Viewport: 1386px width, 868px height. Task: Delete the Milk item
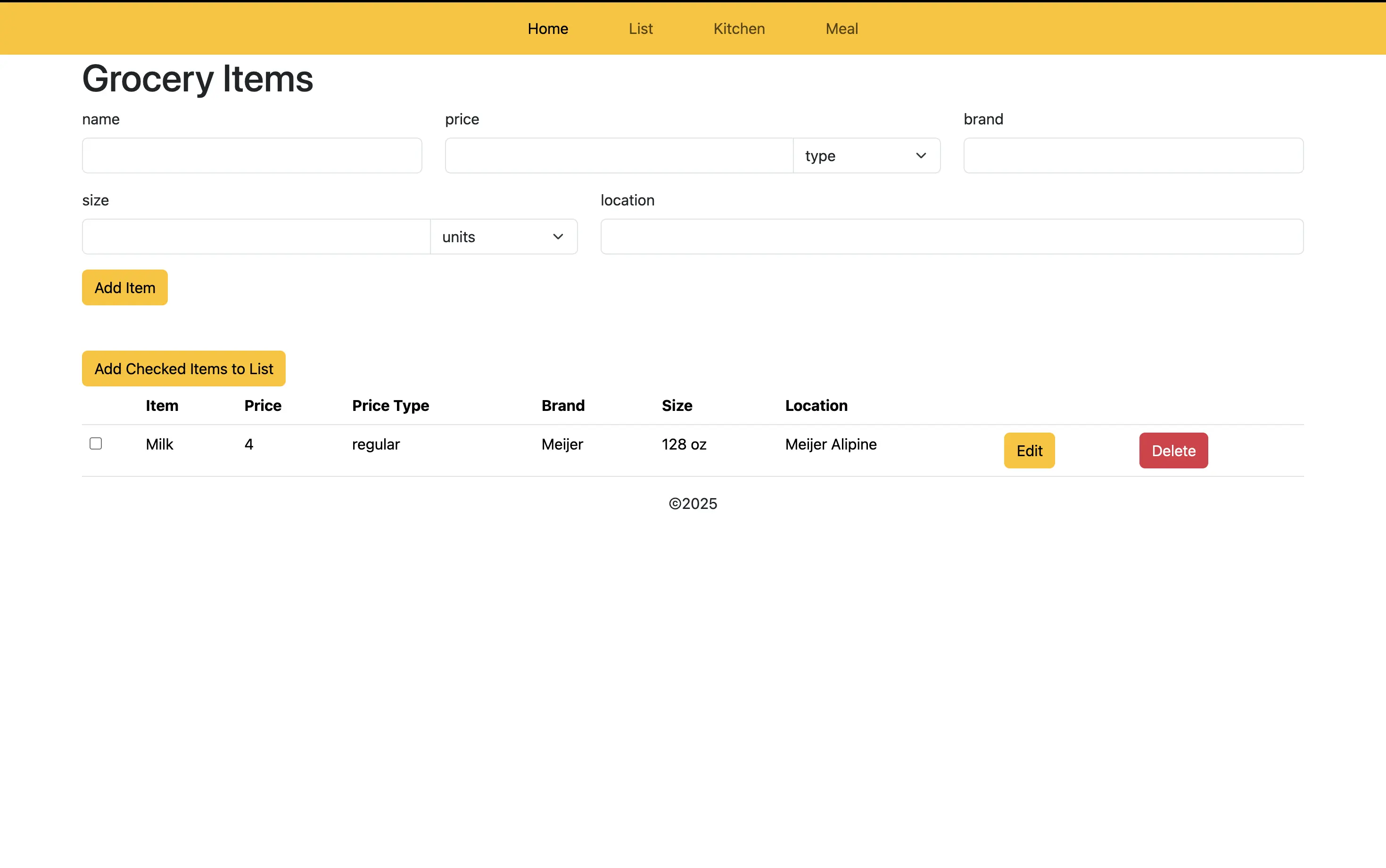pyautogui.click(x=1172, y=450)
